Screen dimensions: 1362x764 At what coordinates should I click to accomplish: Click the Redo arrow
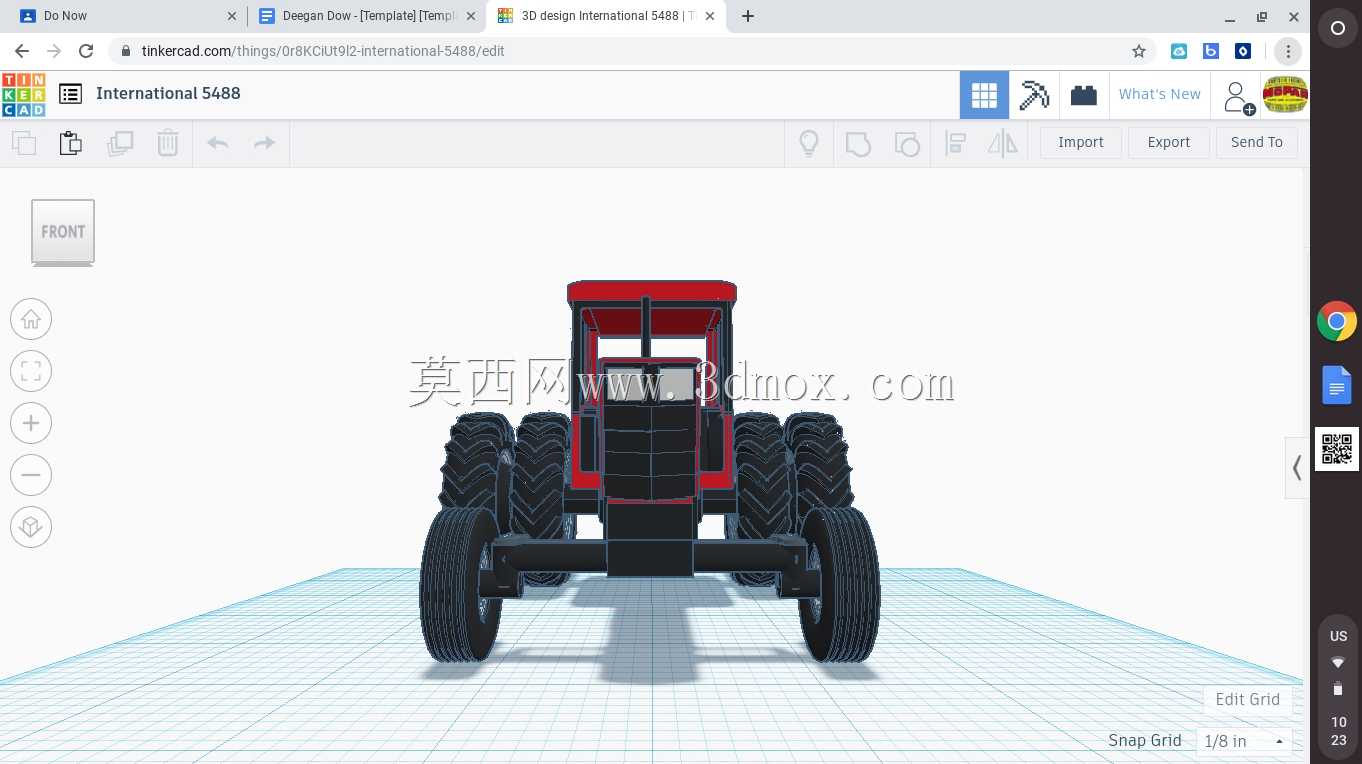tap(264, 143)
